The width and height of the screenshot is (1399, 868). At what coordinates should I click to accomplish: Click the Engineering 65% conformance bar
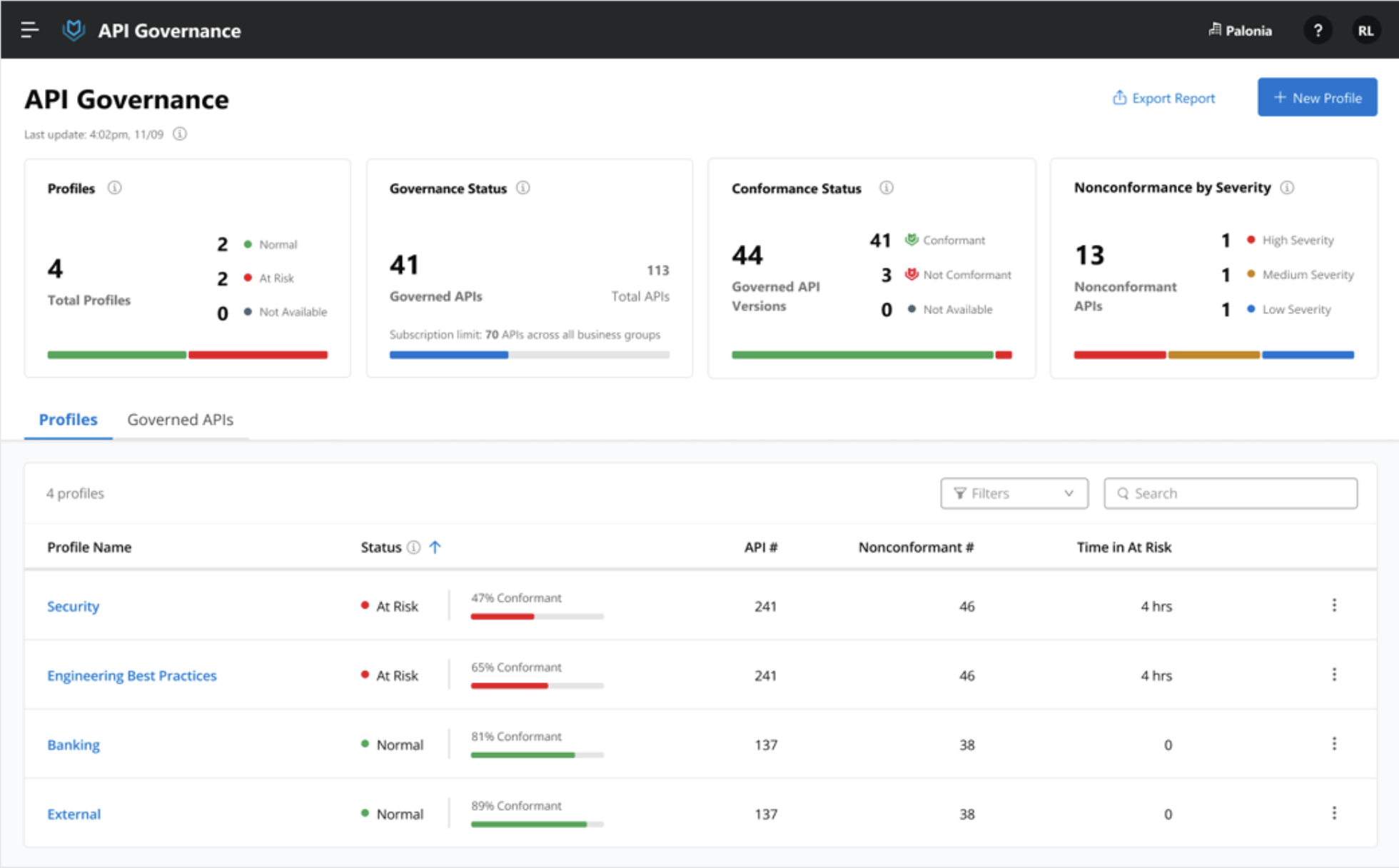click(x=537, y=685)
